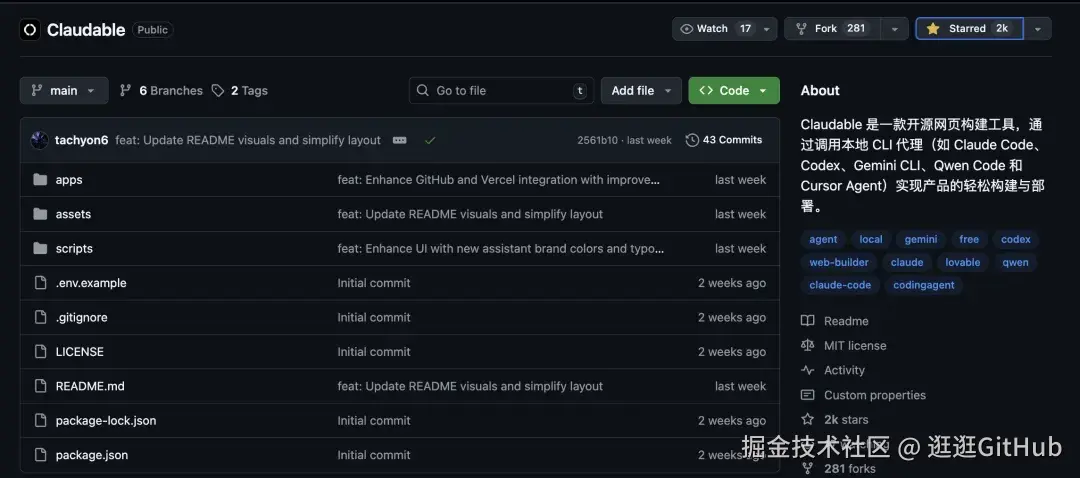The width and height of the screenshot is (1080, 478).
Task: Click the Activity pulse icon link
Action: pos(808,370)
